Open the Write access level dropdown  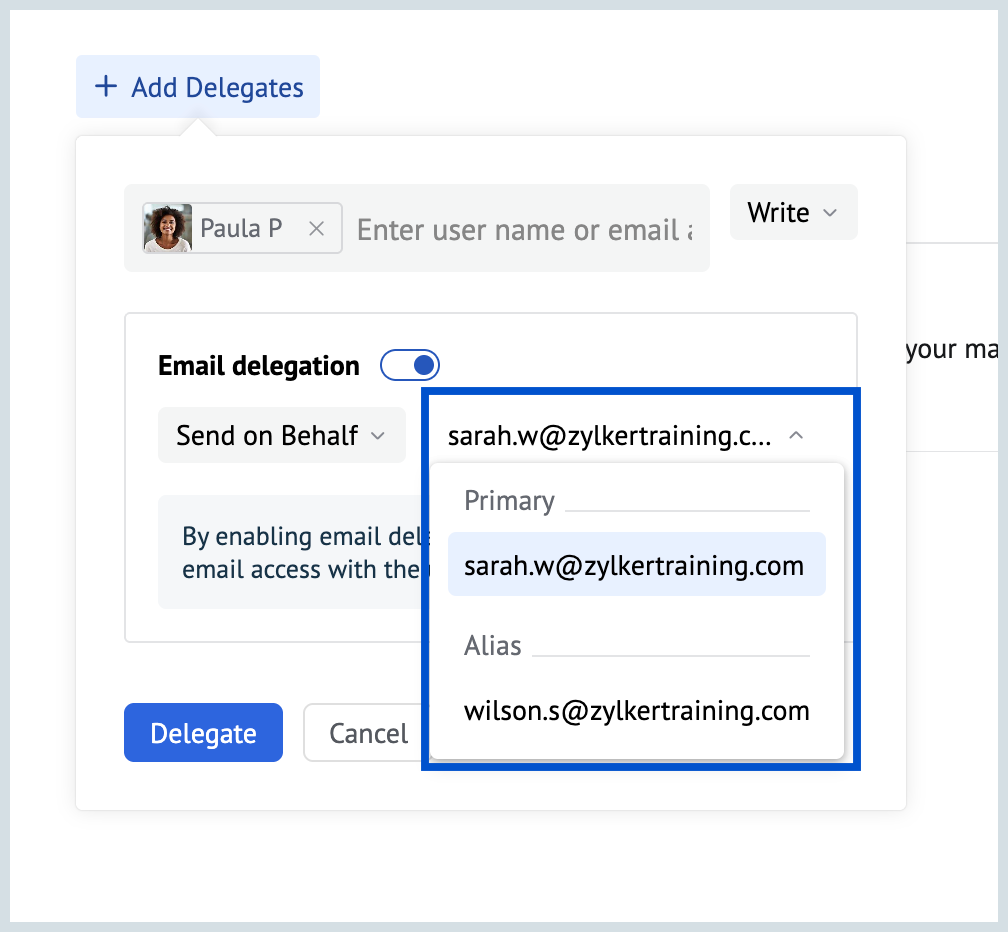click(x=793, y=212)
